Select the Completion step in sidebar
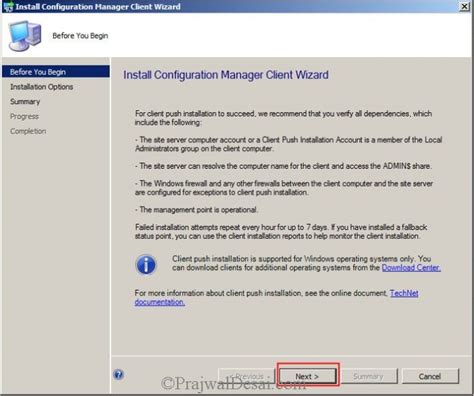474x396 pixels. [28, 131]
